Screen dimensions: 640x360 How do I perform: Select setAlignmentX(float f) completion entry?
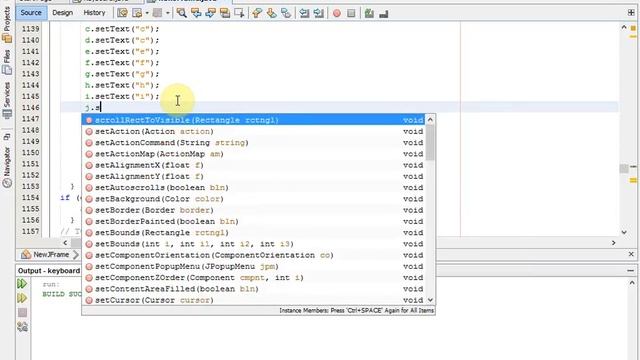[253, 165]
